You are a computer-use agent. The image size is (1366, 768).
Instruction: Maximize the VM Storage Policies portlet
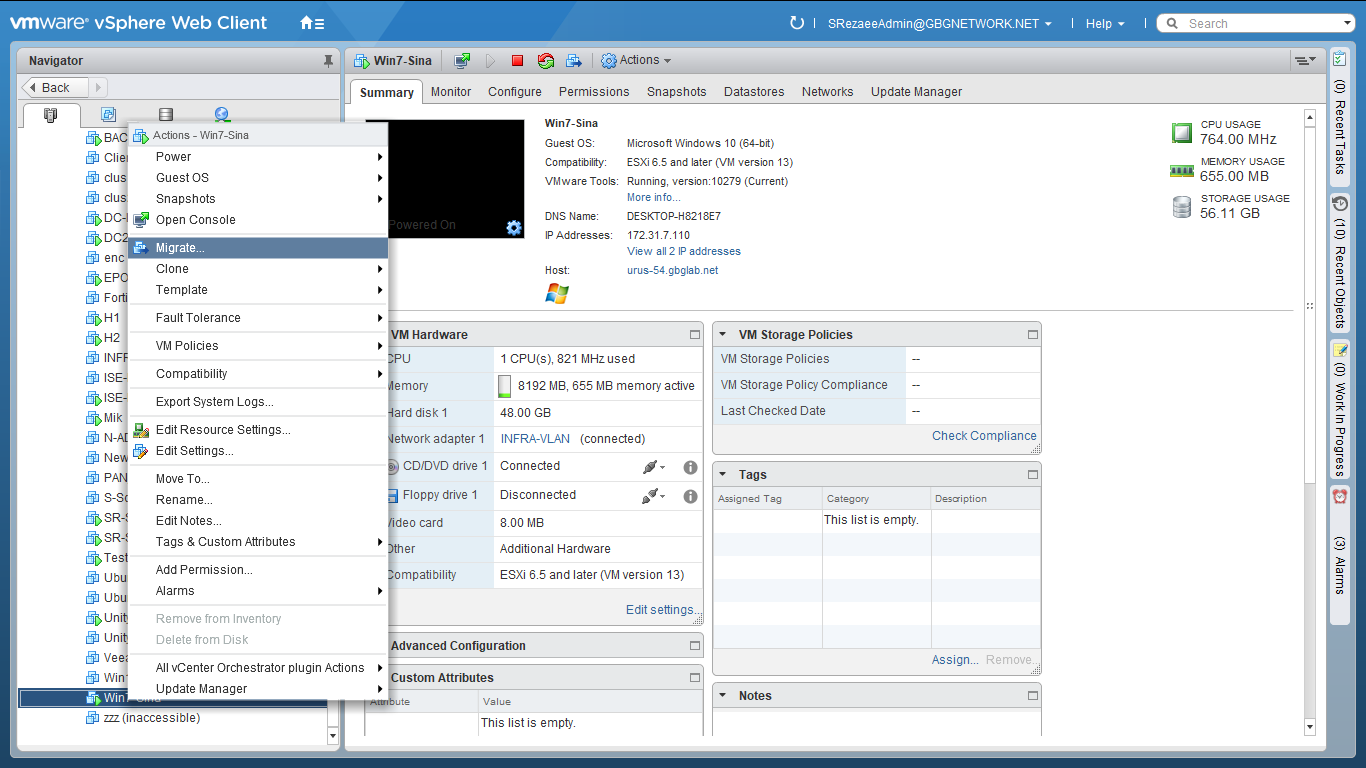pyautogui.click(x=1033, y=335)
